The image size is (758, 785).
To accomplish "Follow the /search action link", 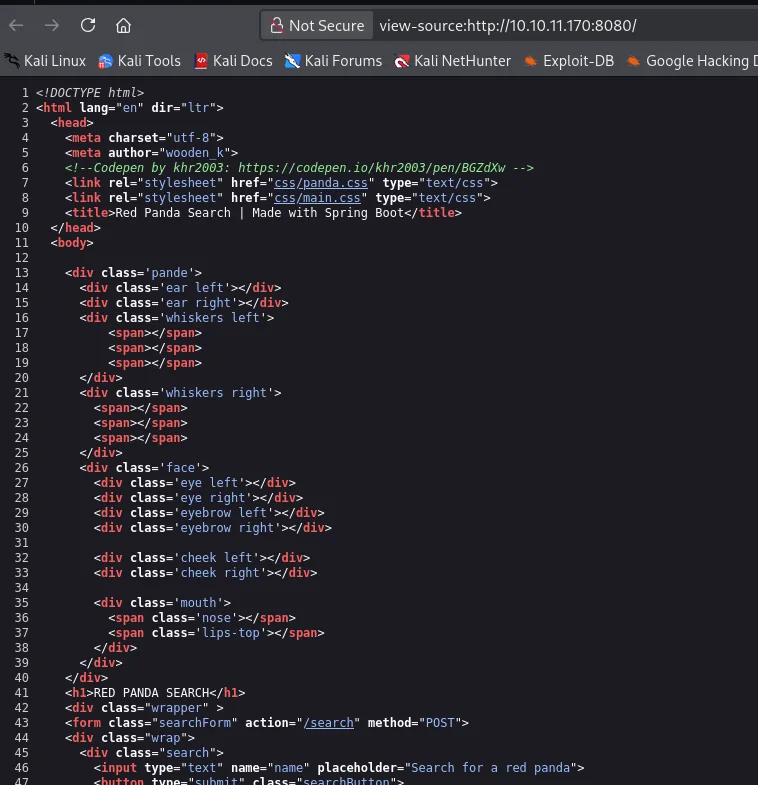I will 328,723.
